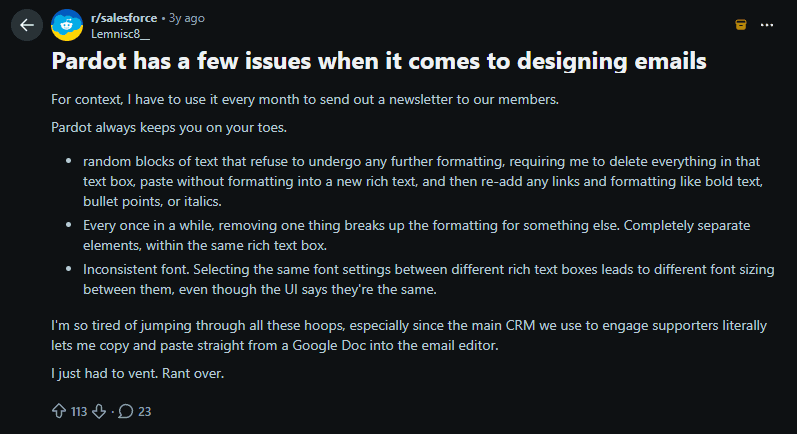Click the 23 comments count
Image resolution: width=797 pixels, height=434 pixels.
145,412
